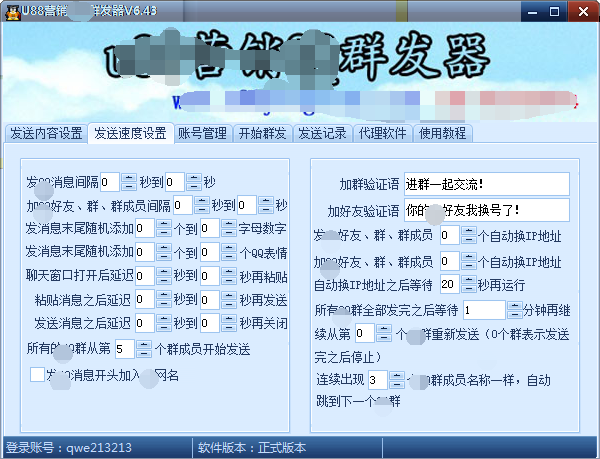Click the first QQ表情 count field
Screen dimensions: 600x459
[145, 252]
